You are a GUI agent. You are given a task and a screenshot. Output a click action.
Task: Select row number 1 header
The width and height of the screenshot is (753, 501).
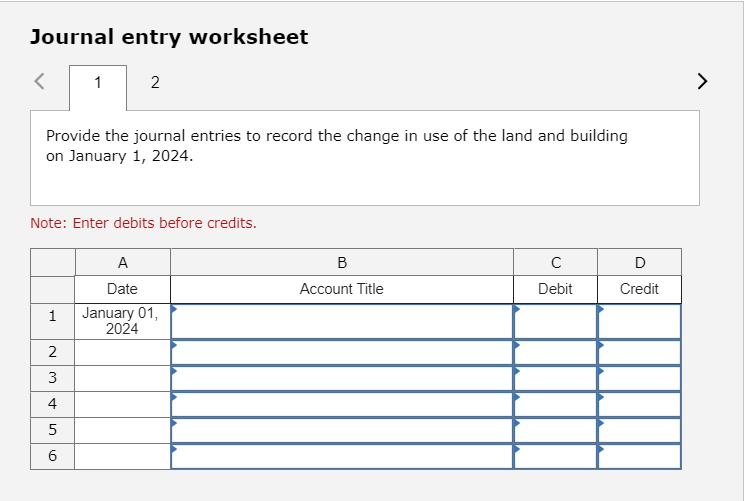[52, 321]
